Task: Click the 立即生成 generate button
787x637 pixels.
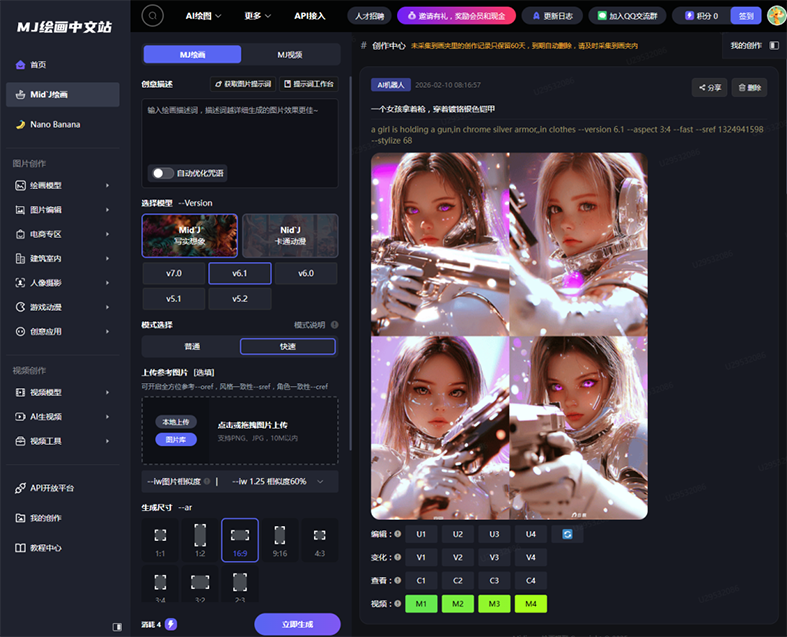Action: pos(297,624)
